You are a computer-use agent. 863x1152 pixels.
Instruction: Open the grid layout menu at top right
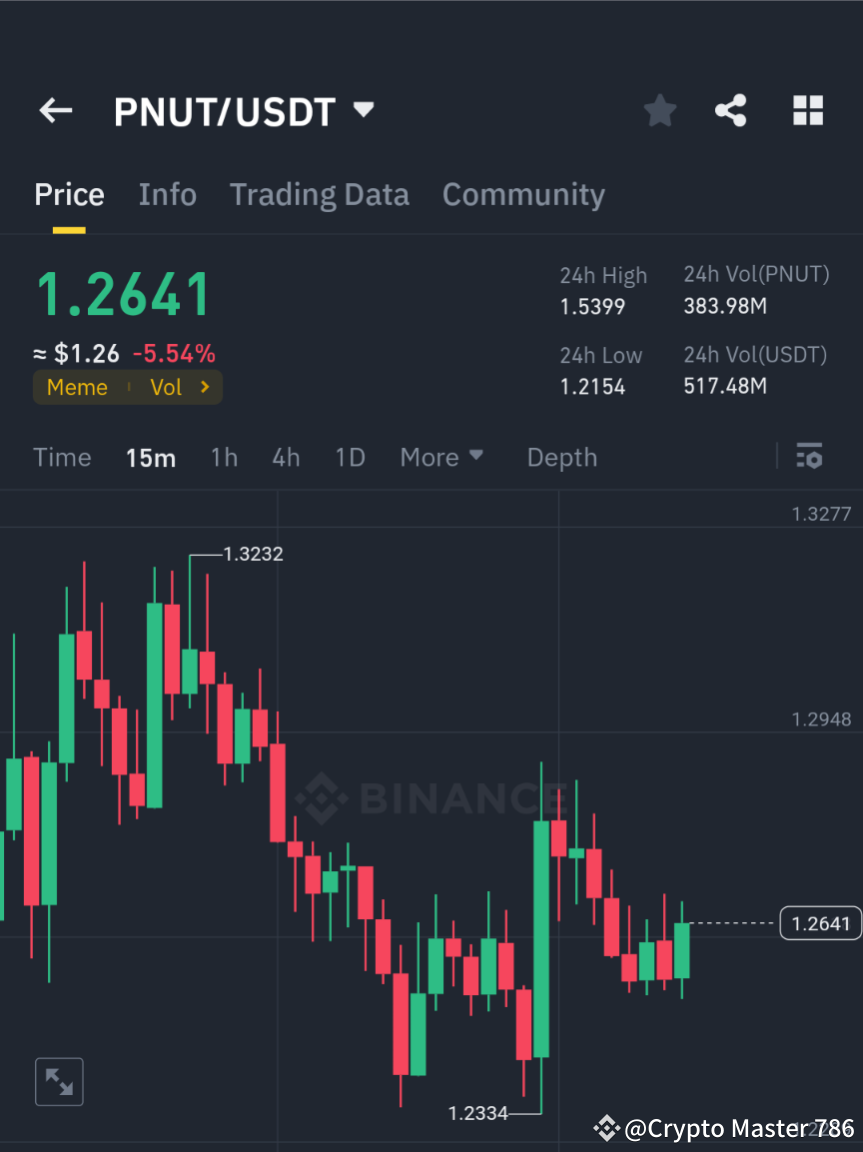coord(808,110)
